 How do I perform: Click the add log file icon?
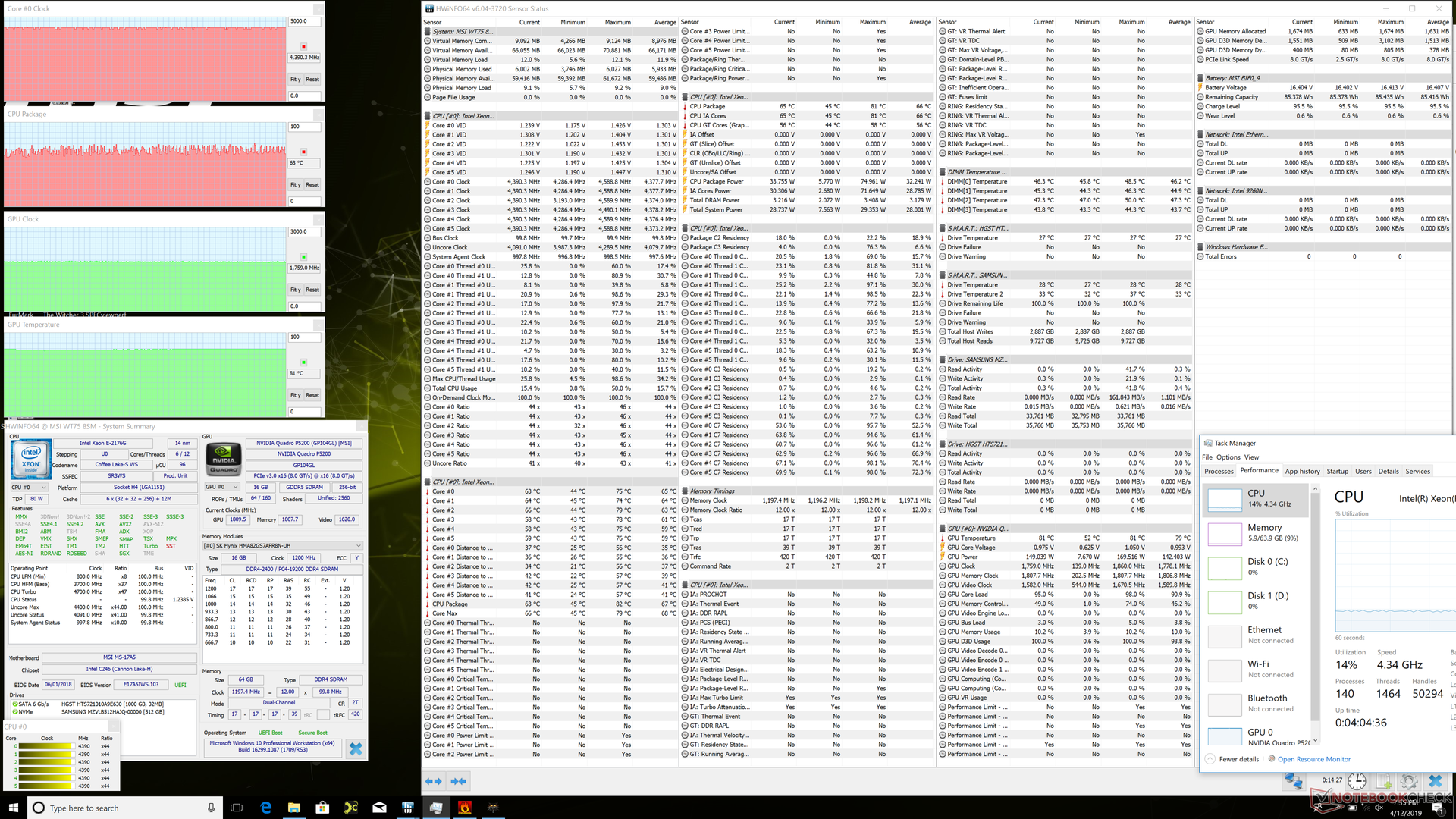click(x=1383, y=780)
